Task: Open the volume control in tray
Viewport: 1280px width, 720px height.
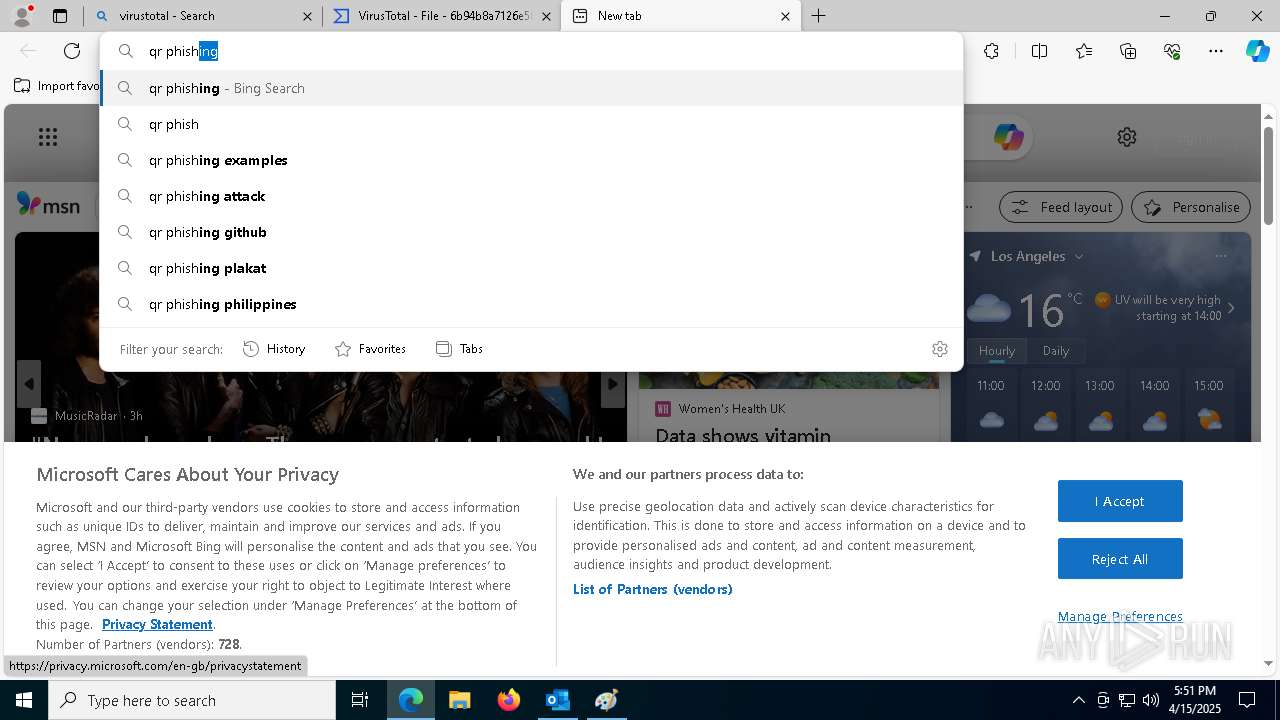Action: click(x=1151, y=700)
